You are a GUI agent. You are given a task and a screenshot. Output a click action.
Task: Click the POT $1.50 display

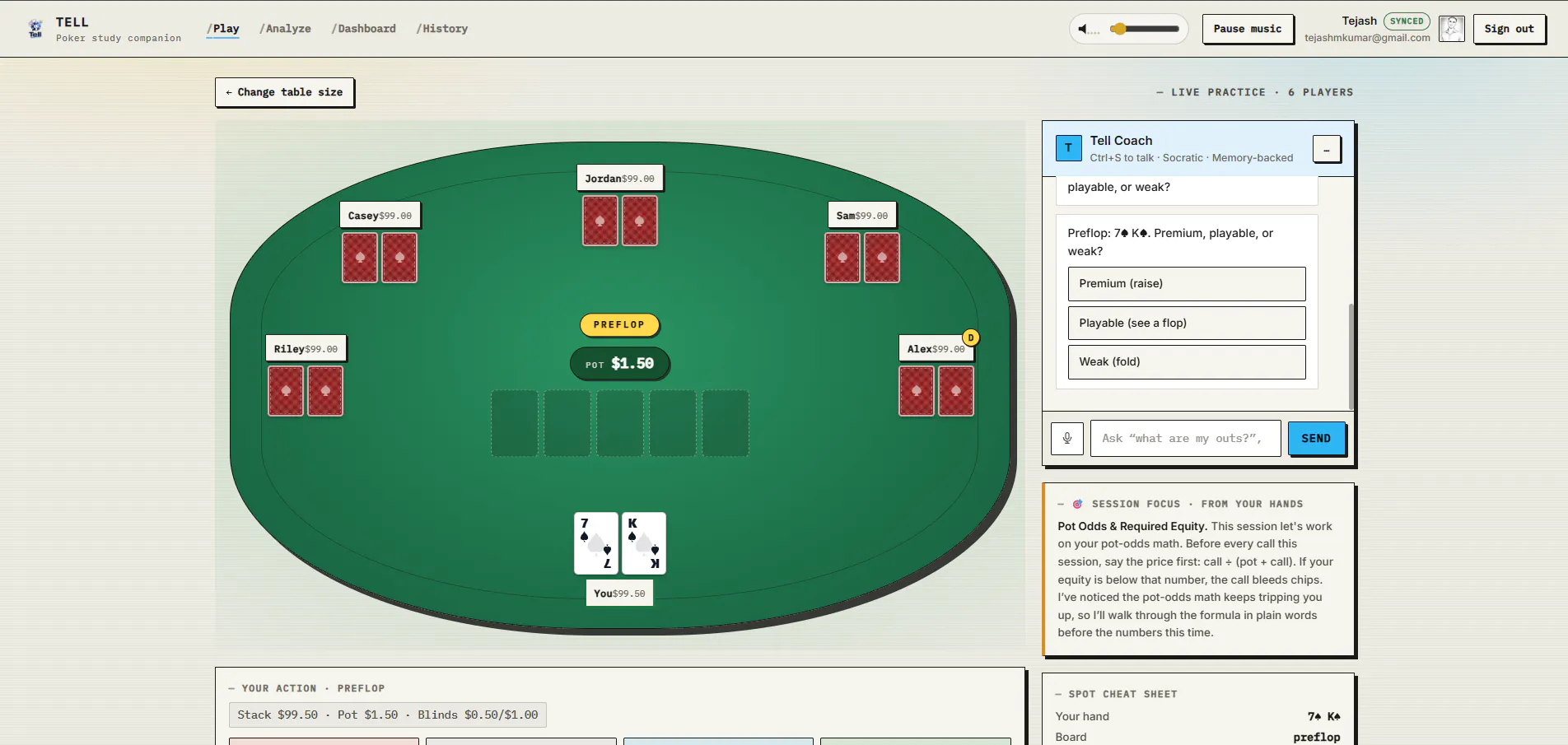619,364
